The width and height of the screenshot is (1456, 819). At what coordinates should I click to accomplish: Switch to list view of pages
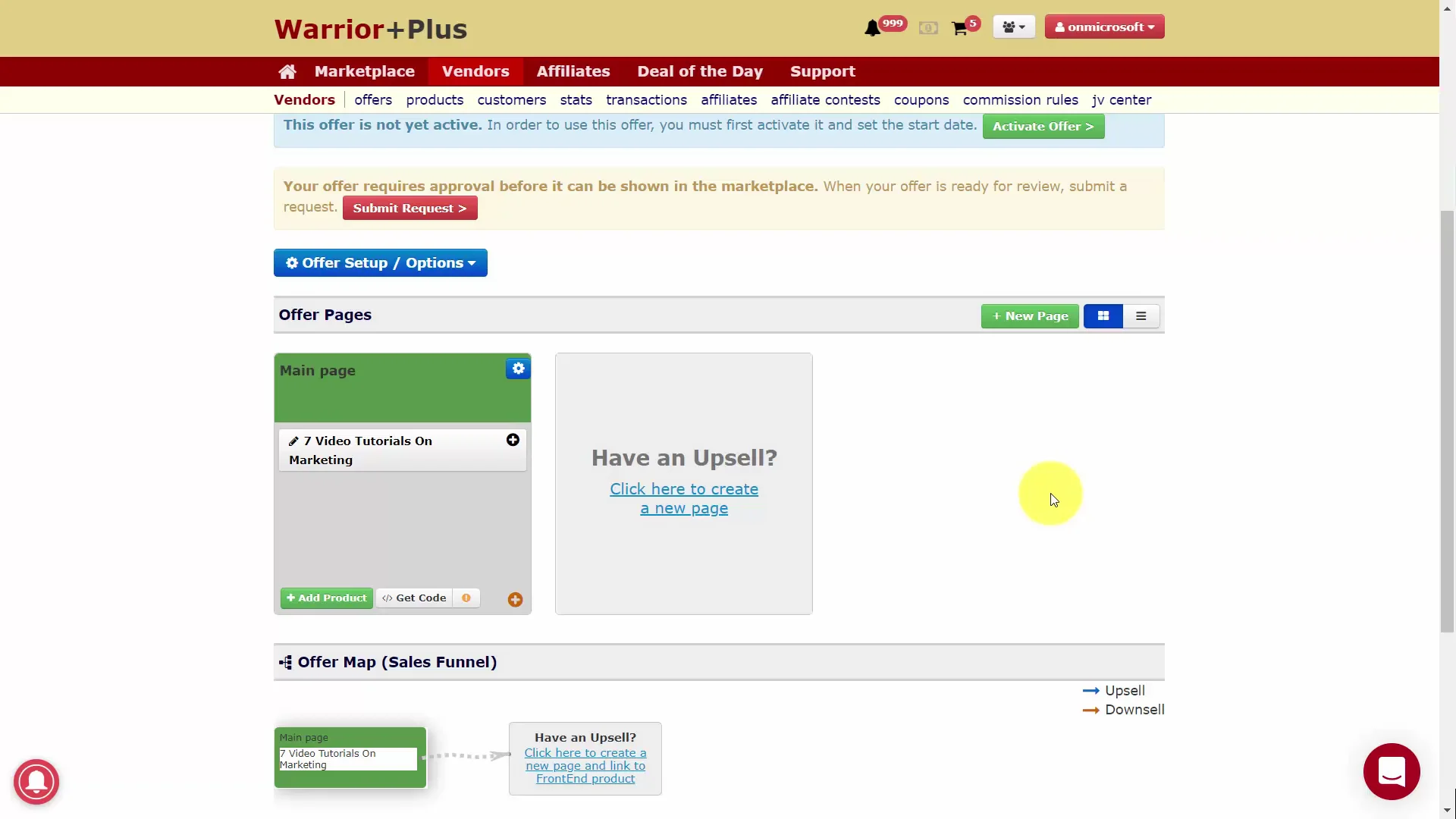click(1141, 316)
